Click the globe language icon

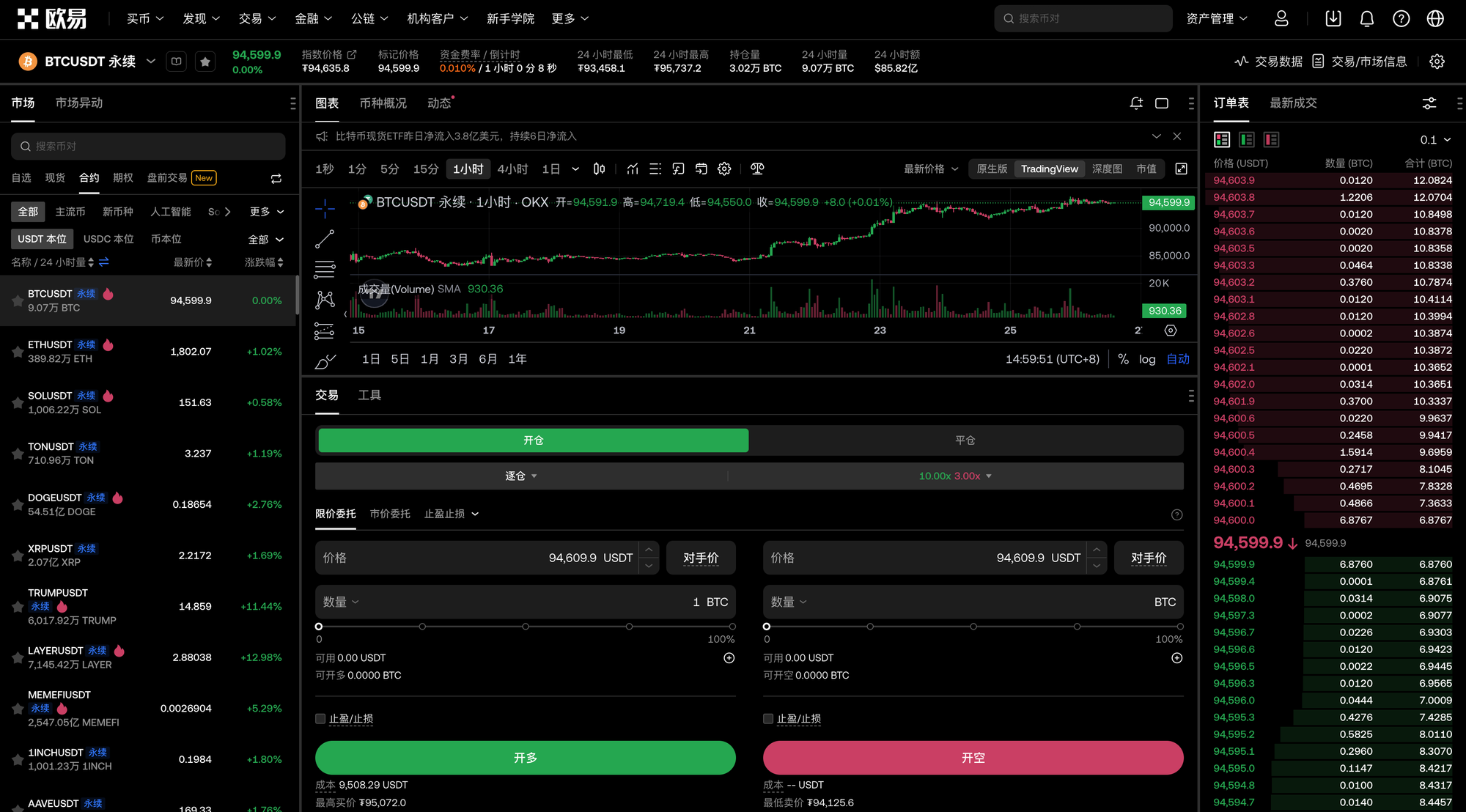click(x=1434, y=19)
